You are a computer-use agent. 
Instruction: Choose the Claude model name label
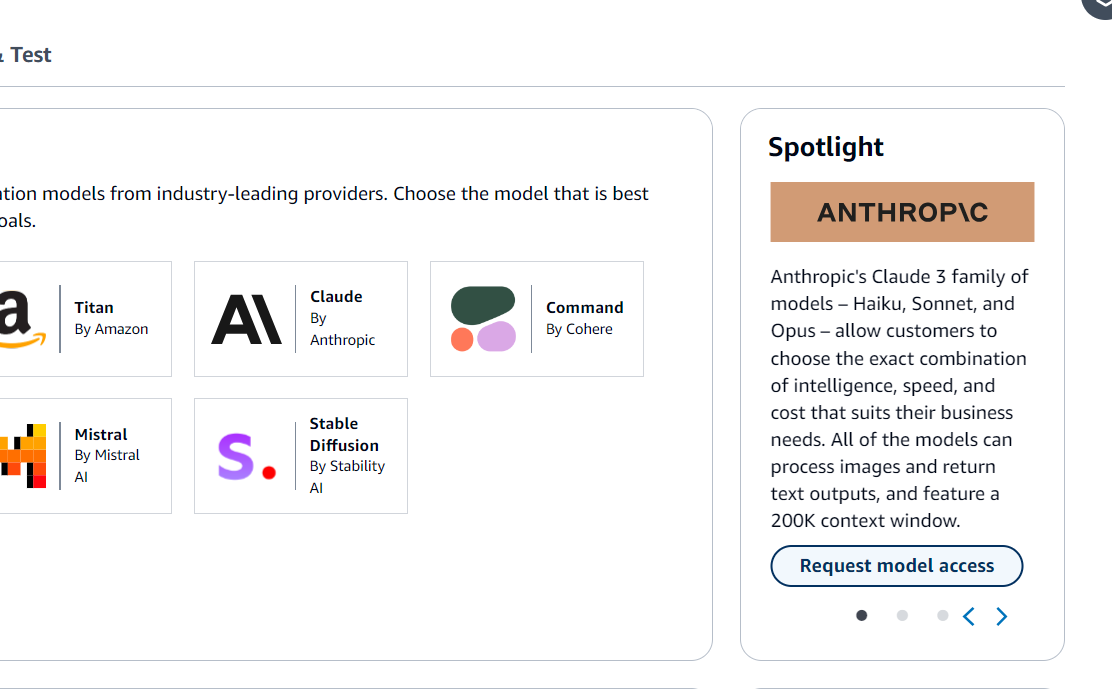tap(336, 297)
